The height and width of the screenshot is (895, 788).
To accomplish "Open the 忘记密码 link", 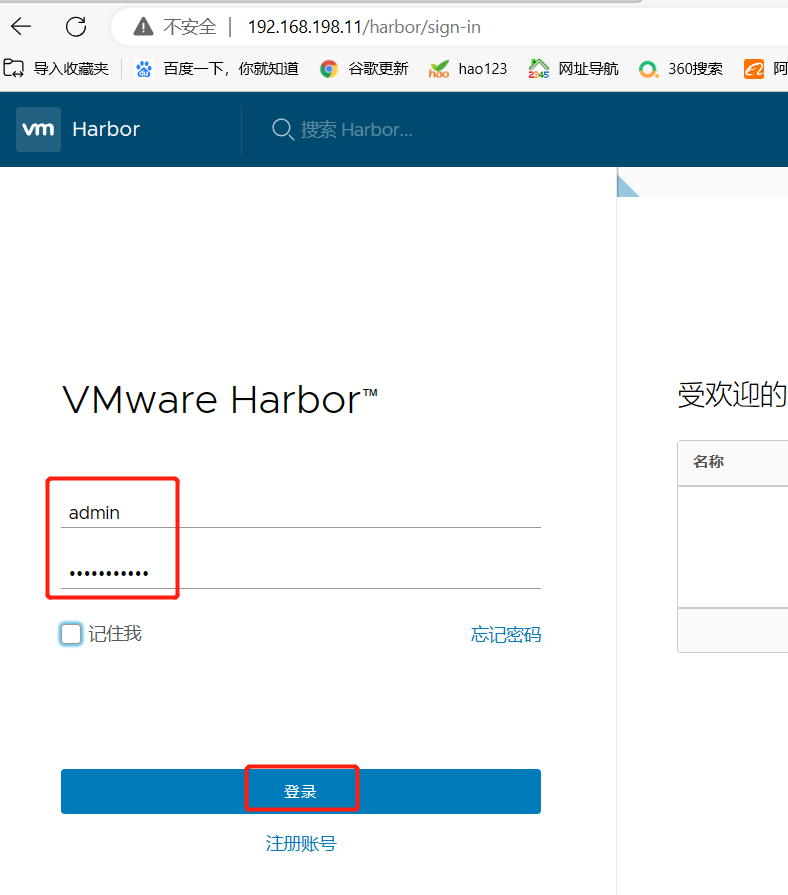I will (x=506, y=635).
